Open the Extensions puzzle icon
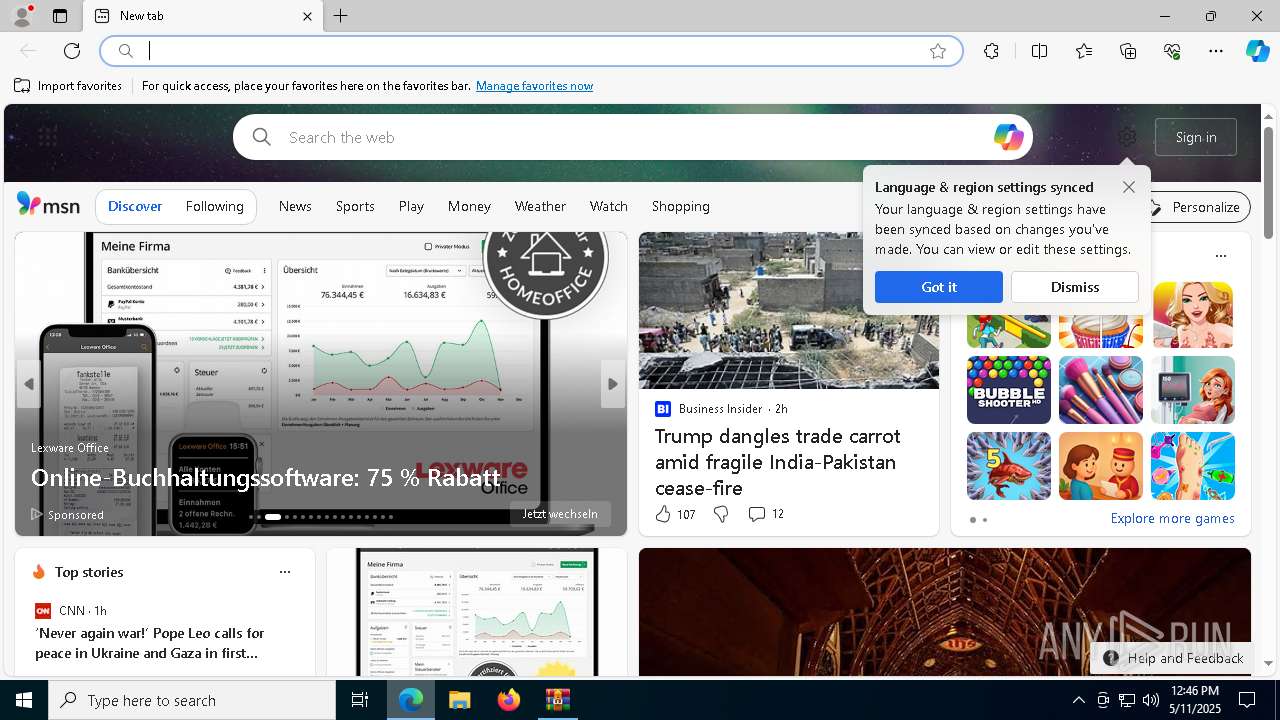This screenshot has width=1280, height=720. coord(991,51)
